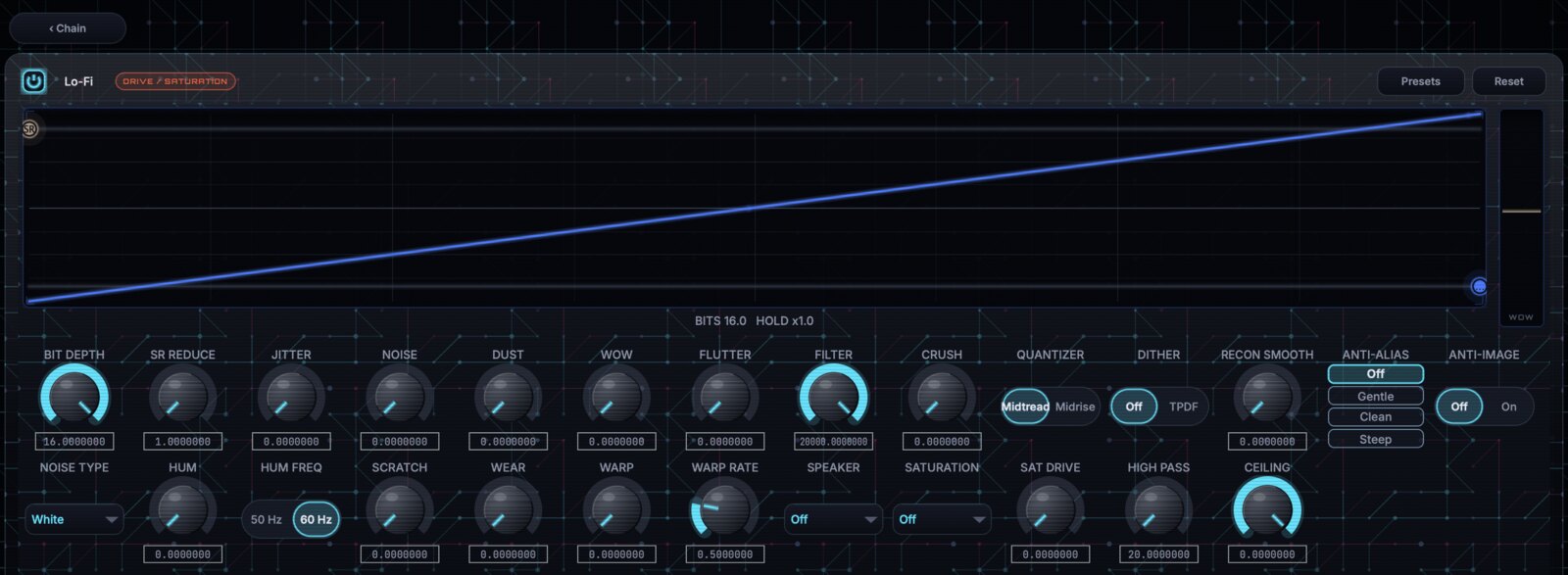Image resolution: width=1568 pixels, height=575 pixels.
Task: Click the Dust value field
Action: [x=508, y=442]
